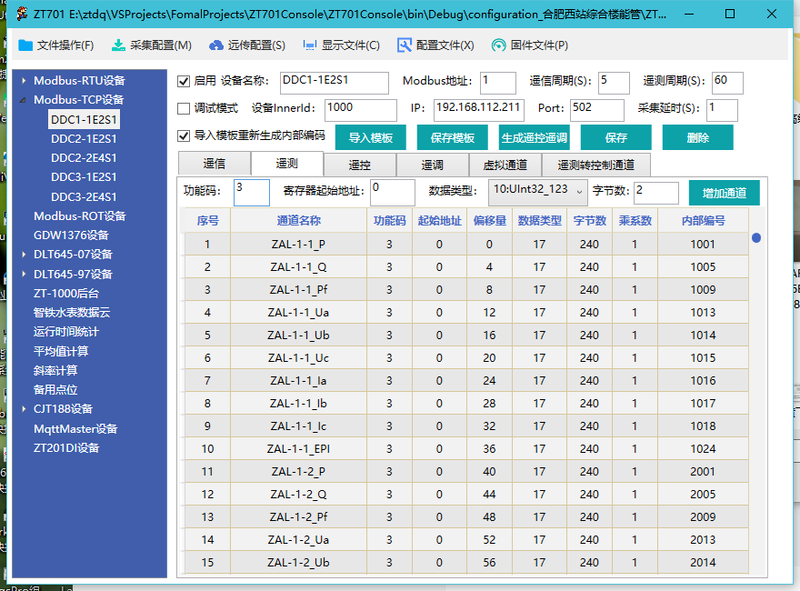This screenshot has width=800, height=591.
Task: Expand the Modbus-RTU设备 tree node
Action: (x=24, y=81)
